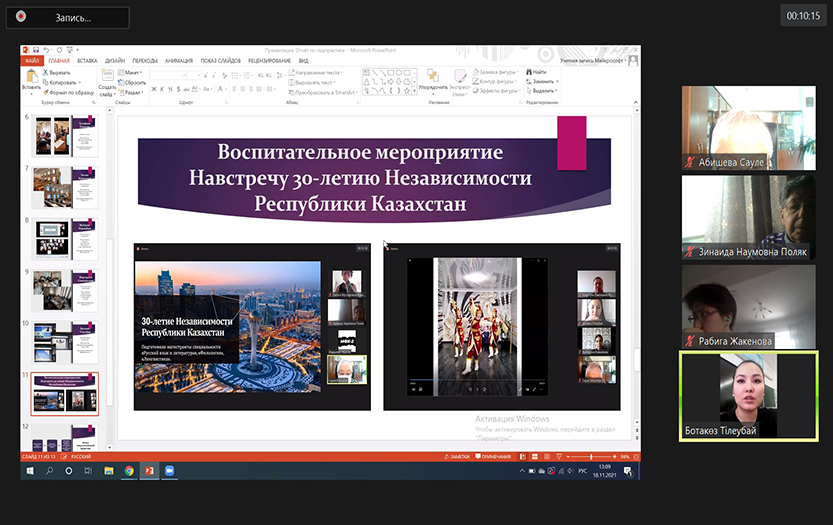Click the Reset (Сбросить) button

pyautogui.click(x=132, y=82)
